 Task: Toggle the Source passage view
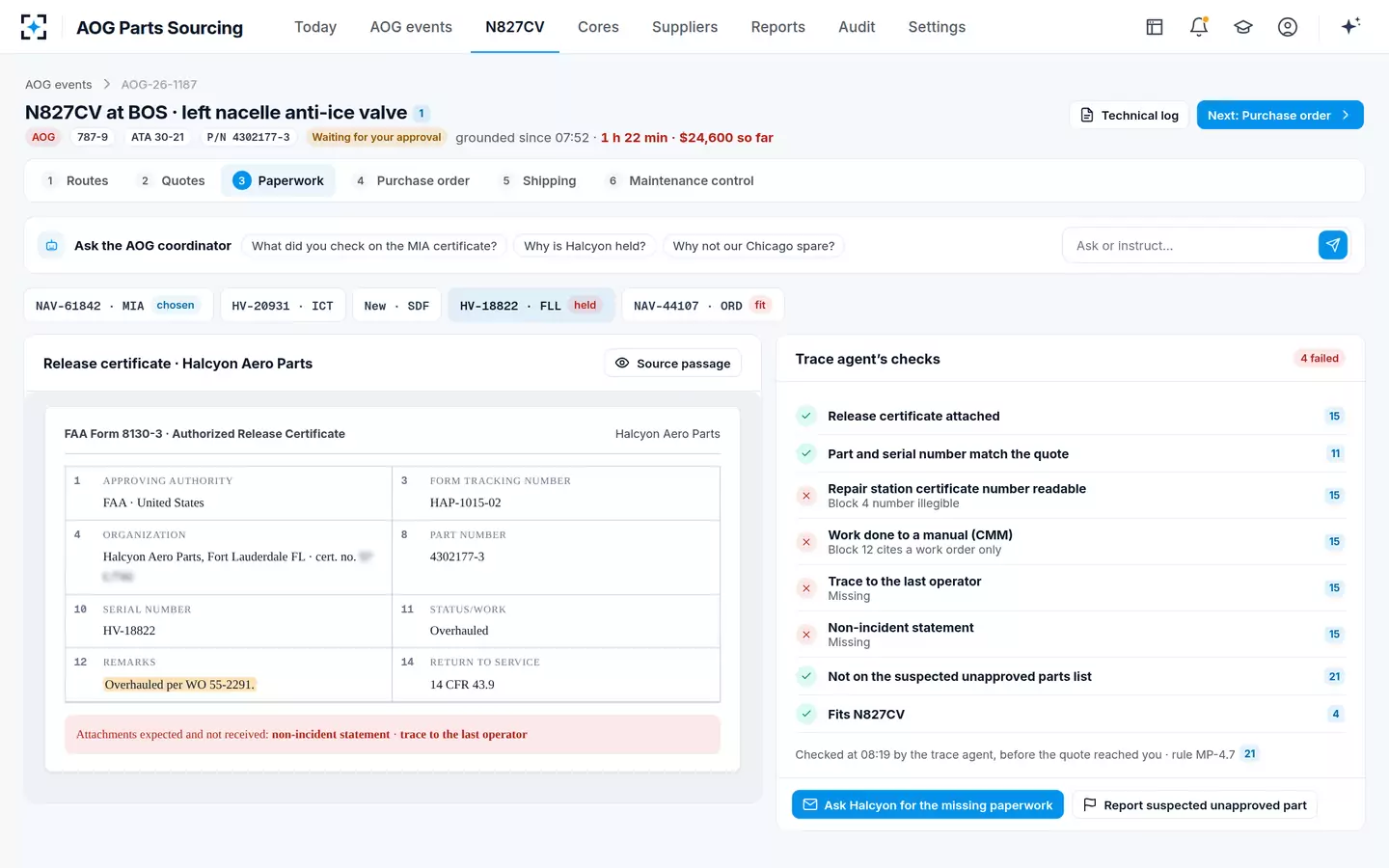pos(673,364)
